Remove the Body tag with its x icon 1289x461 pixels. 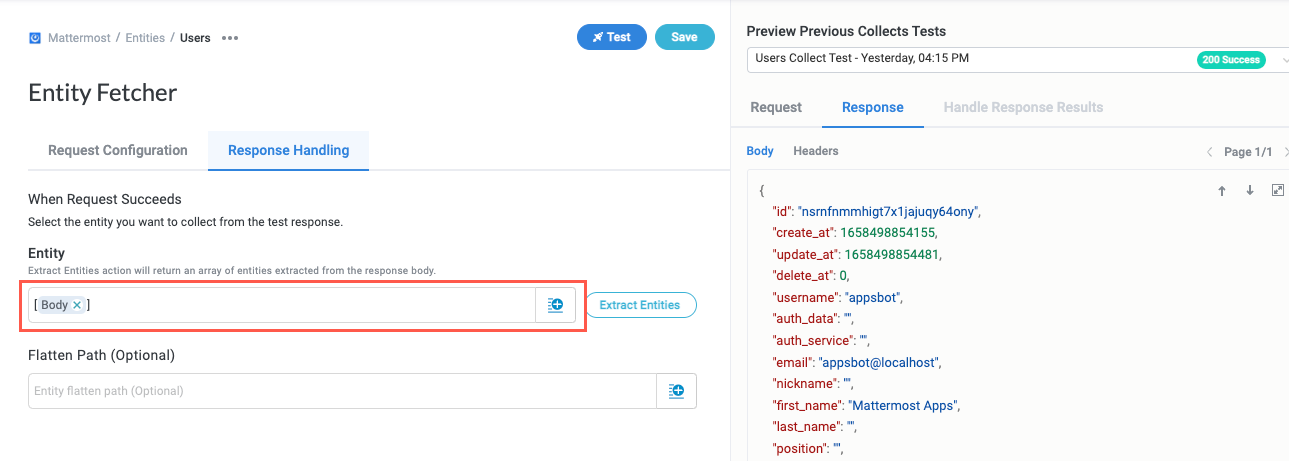(77, 305)
